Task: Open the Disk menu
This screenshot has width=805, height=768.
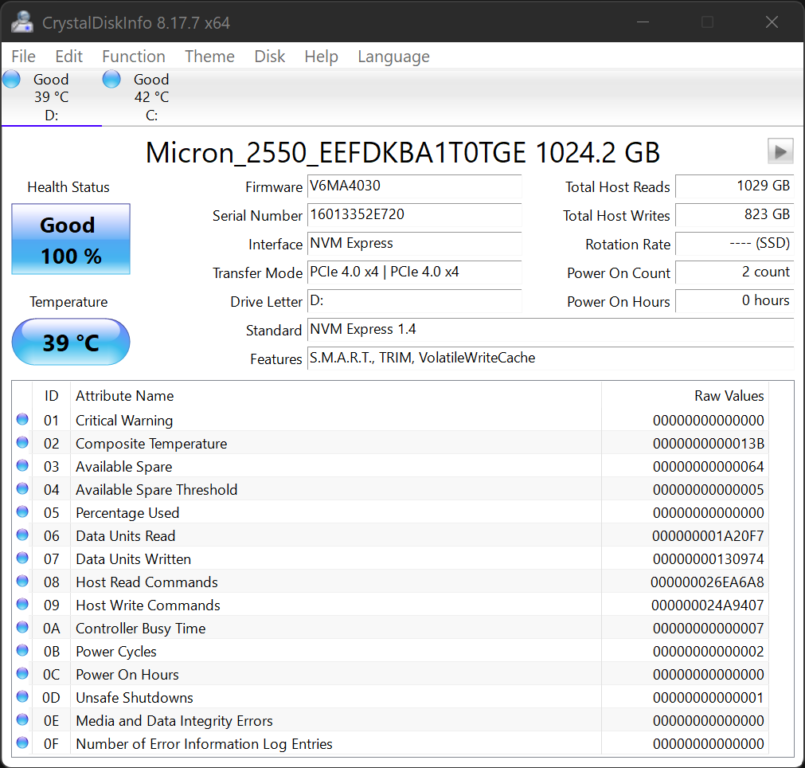Action: coord(269,56)
